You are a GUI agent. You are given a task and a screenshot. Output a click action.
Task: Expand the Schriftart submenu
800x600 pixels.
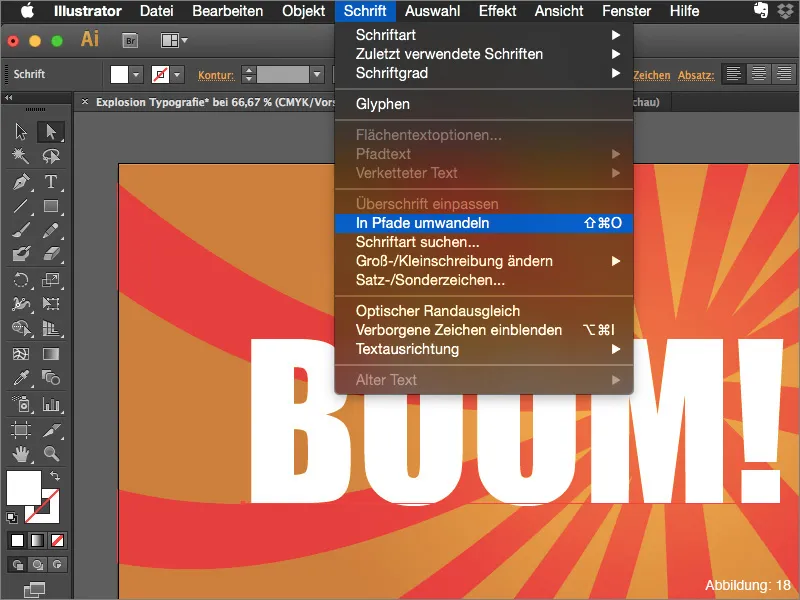tap(484, 35)
